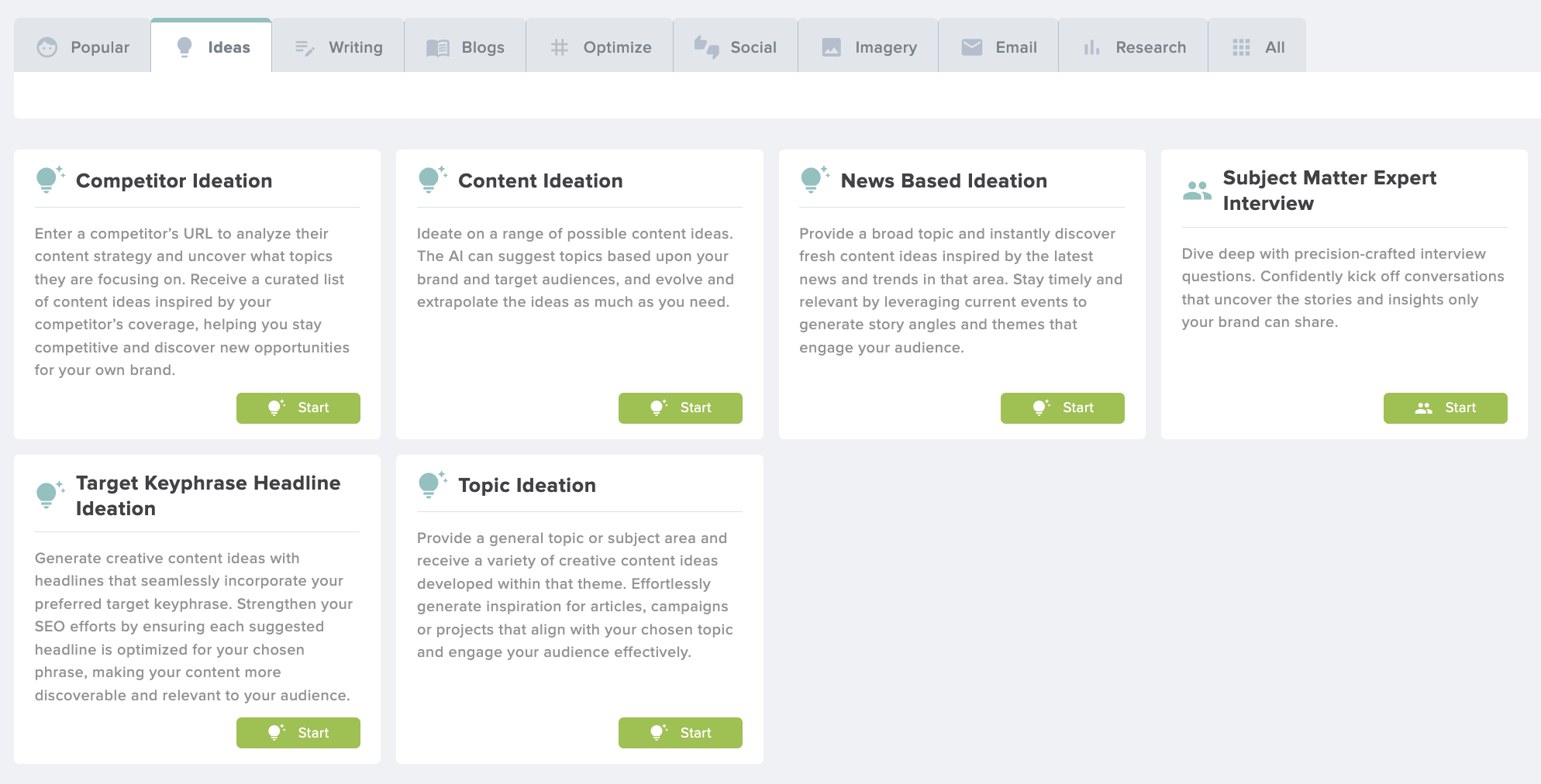
Task: Start Target Keyphrase Headline Ideation
Action: pyautogui.click(x=298, y=733)
